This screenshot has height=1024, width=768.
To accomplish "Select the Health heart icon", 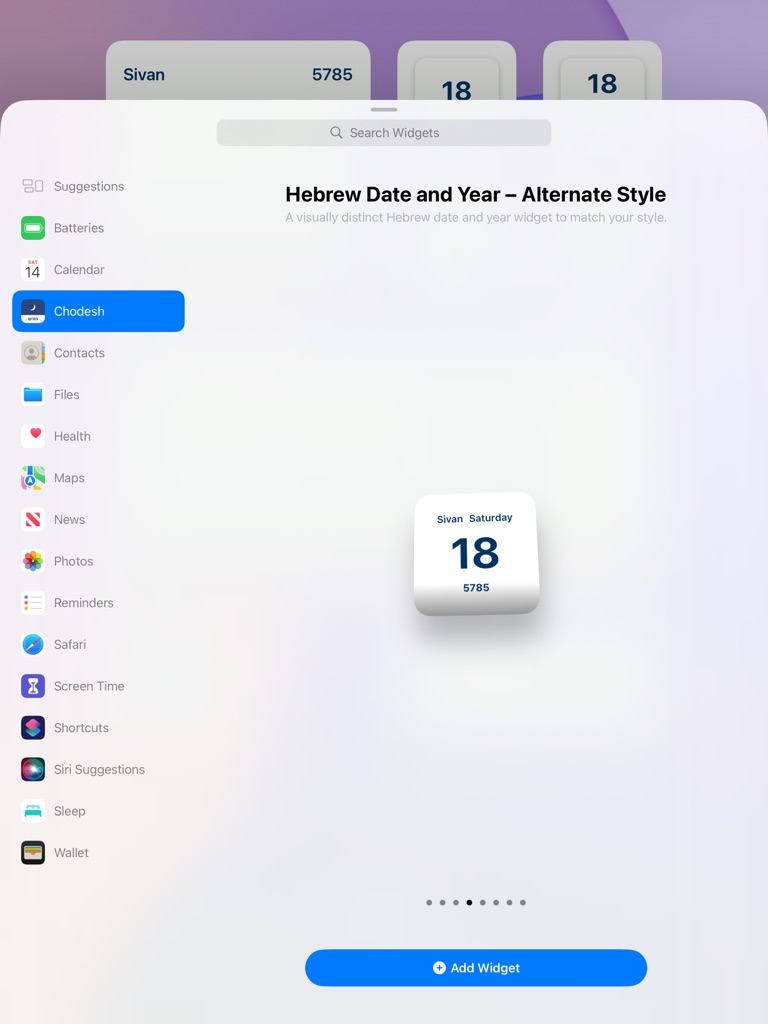I will pos(33,436).
